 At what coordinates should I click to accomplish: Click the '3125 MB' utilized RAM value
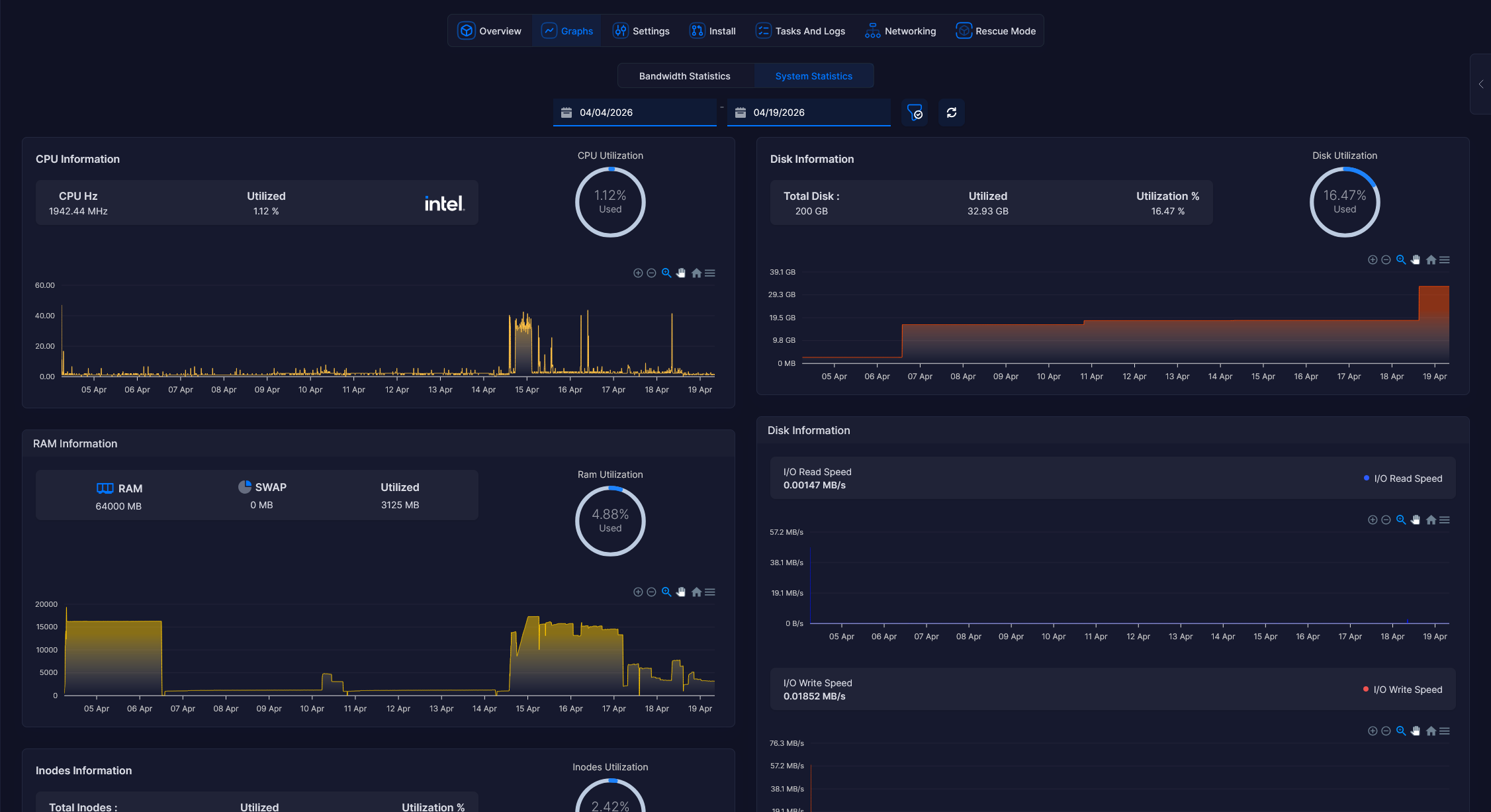400,505
